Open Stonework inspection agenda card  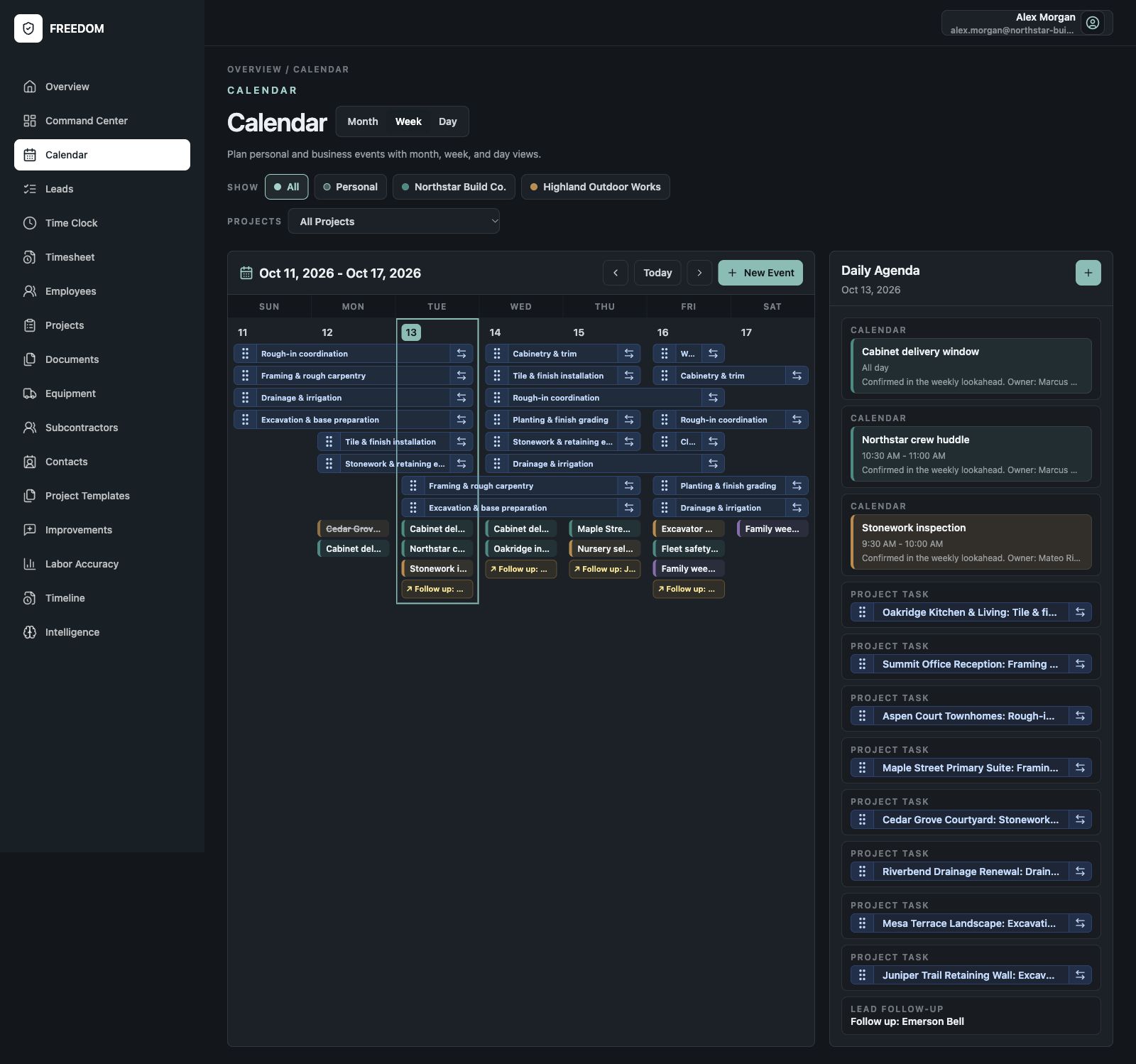click(x=971, y=543)
